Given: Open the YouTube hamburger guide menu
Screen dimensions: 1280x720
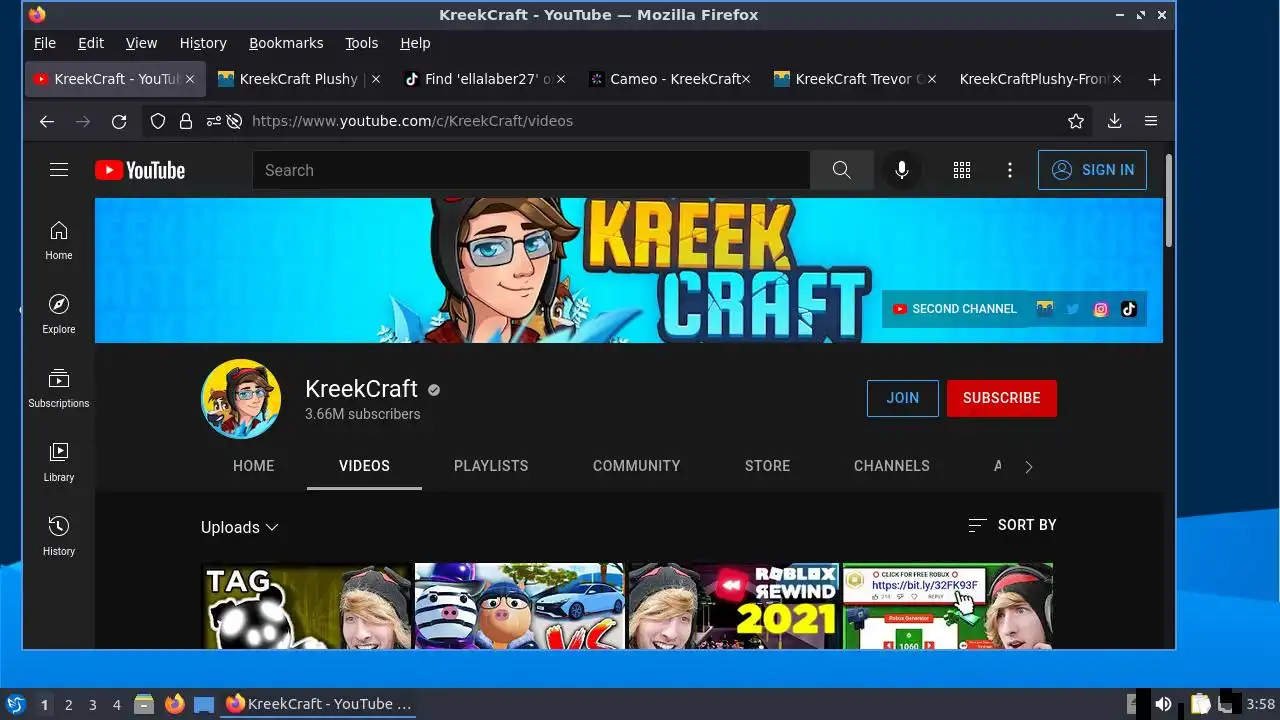Looking at the screenshot, I should click(x=59, y=170).
